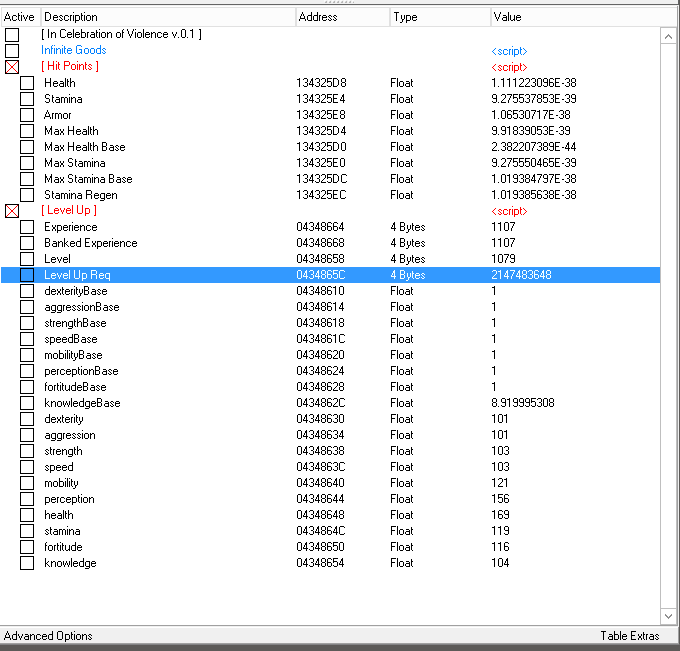Viewport: 680px width, 651px height.
Task: Click perception value 156
Action: (500, 499)
